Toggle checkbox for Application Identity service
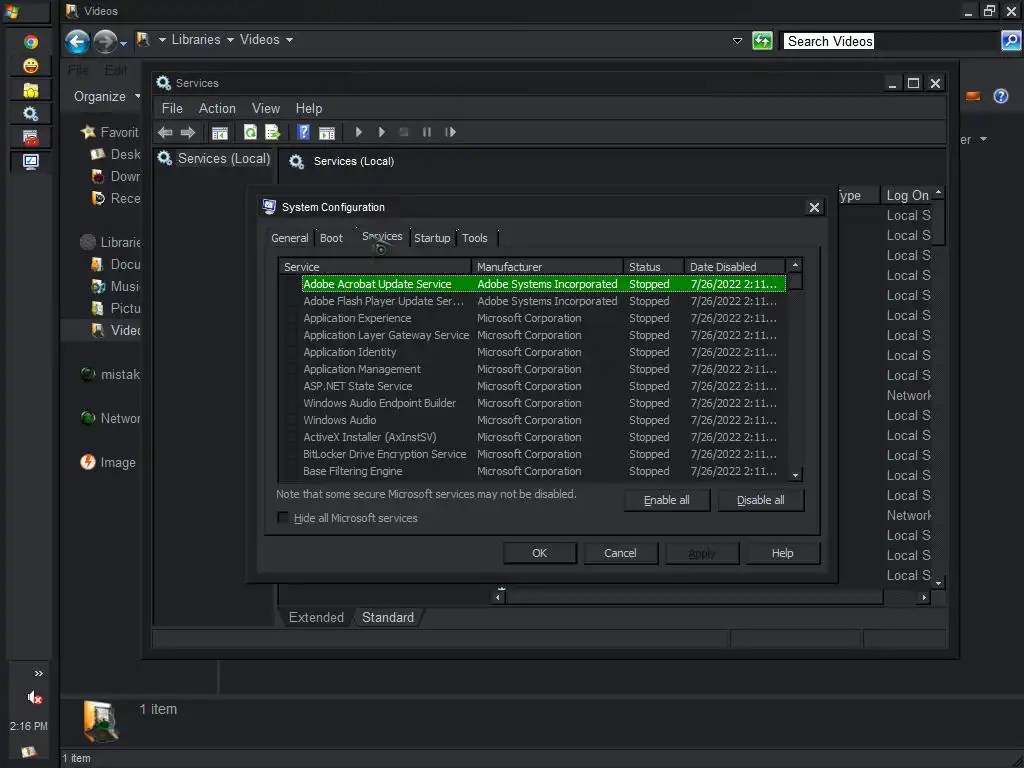Viewport: 1024px width, 768px height. coord(292,353)
